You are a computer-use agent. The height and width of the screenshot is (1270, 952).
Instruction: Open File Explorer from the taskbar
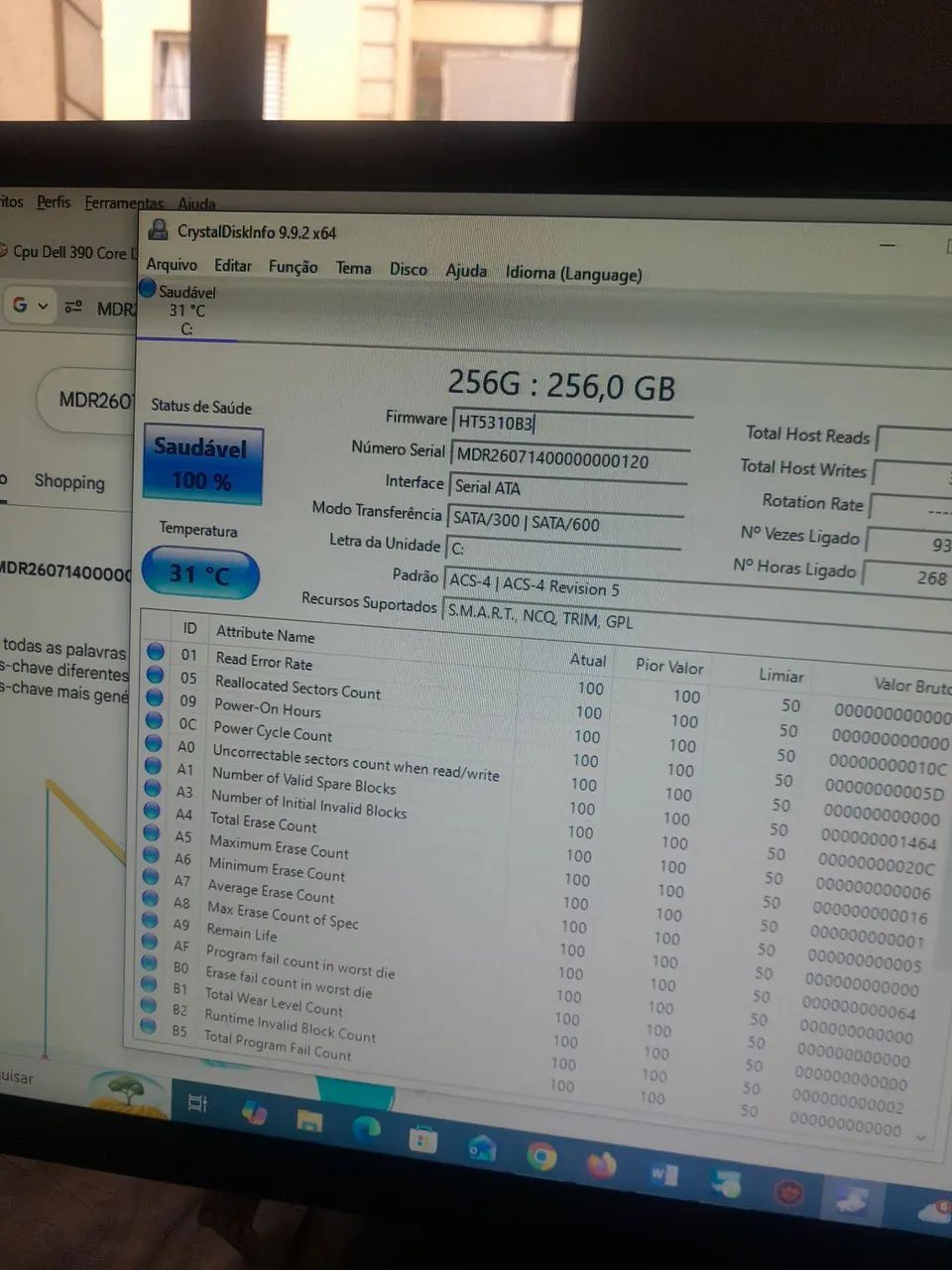(x=309, y=1121)
